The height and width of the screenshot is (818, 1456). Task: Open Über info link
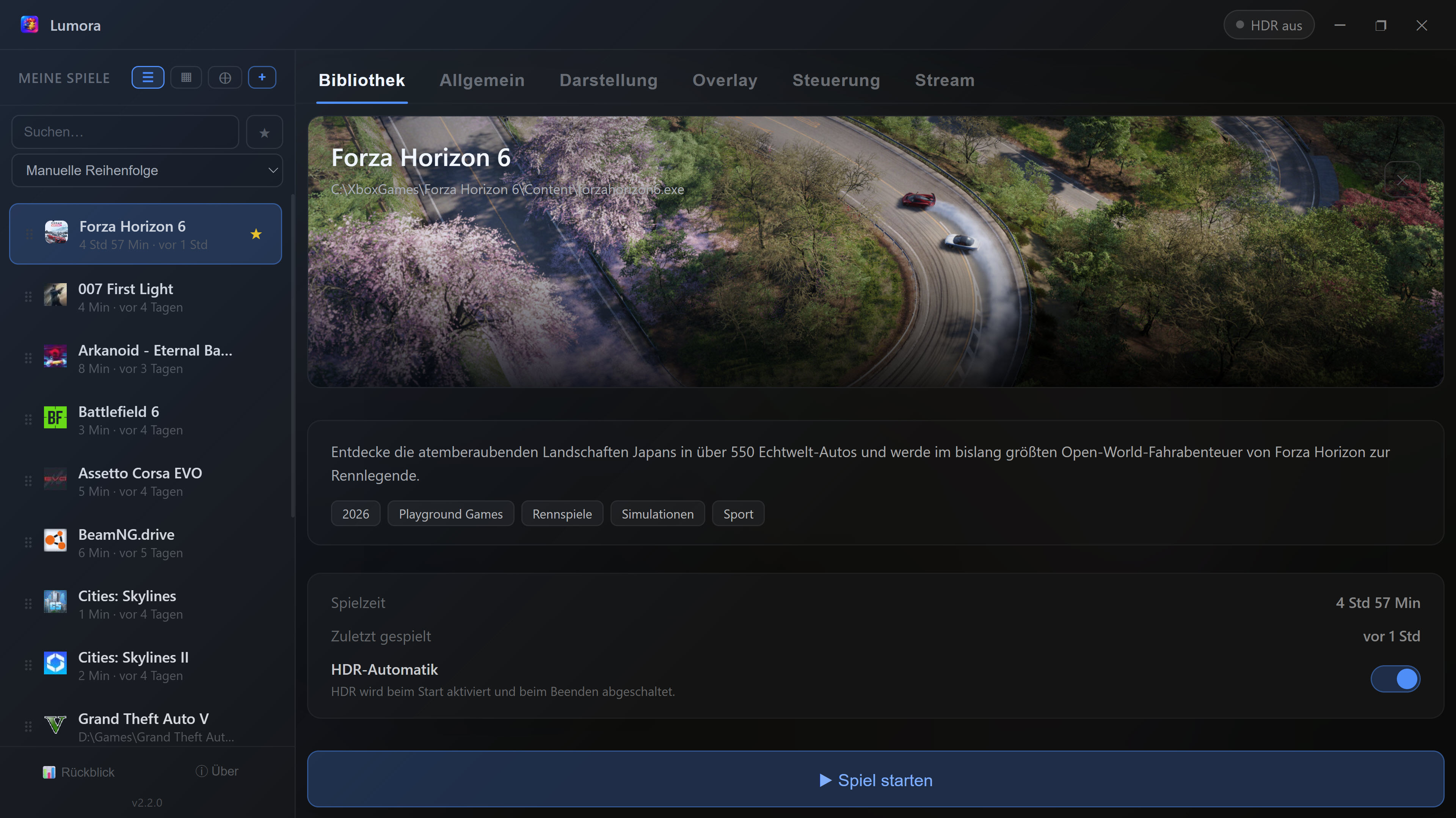click(x=217, y=771)
